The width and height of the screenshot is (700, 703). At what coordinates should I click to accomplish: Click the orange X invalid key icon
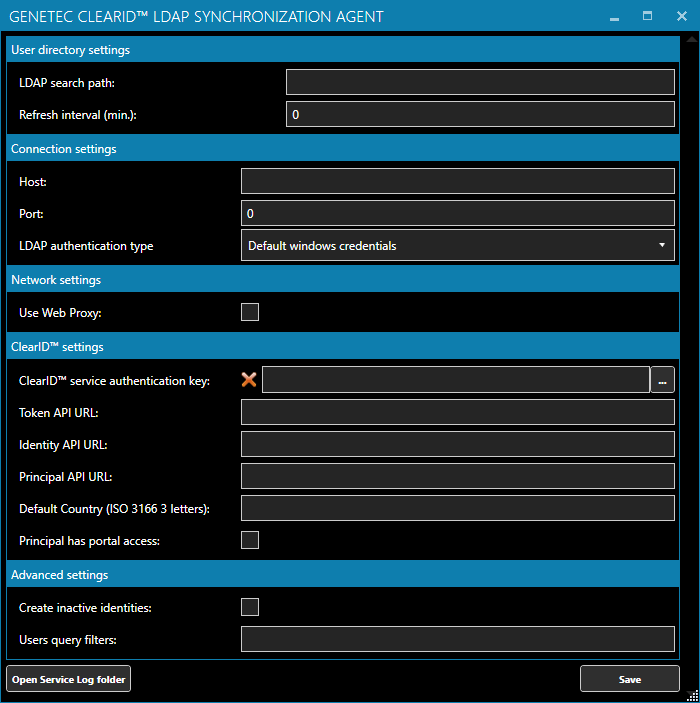(x=249, y=380)
